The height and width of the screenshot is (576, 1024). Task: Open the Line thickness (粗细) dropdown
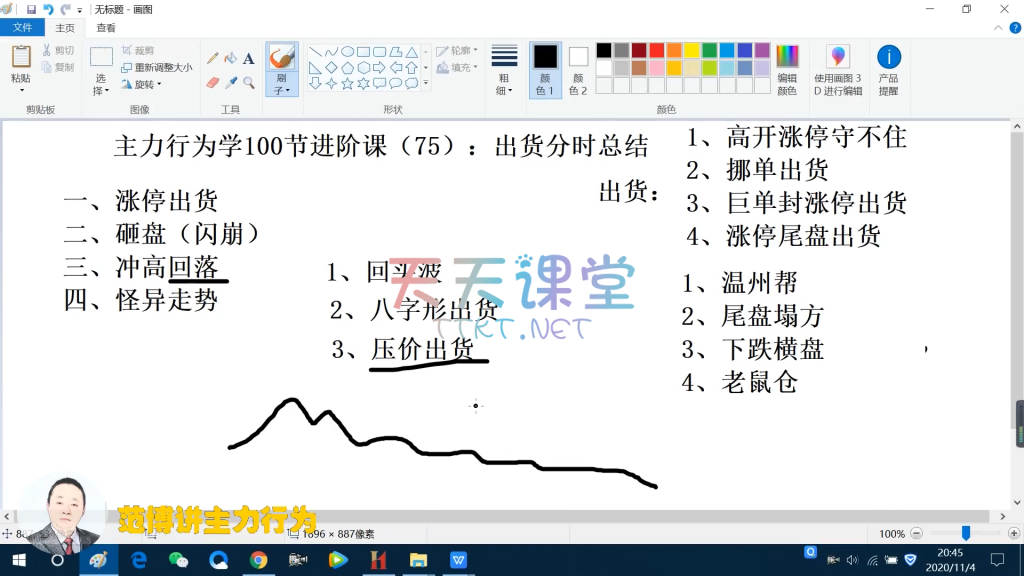(x=504, y=70)
